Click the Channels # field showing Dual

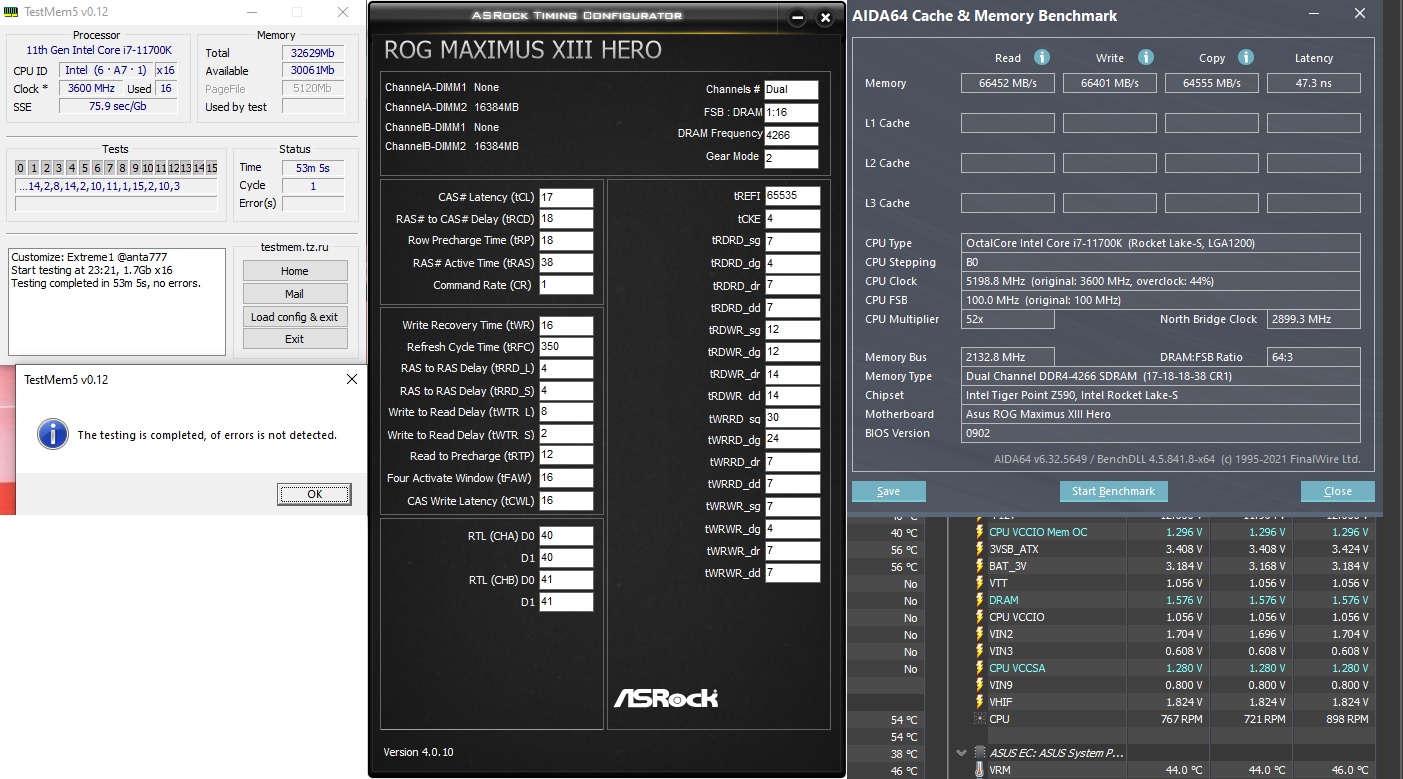[x=791, y=90]
